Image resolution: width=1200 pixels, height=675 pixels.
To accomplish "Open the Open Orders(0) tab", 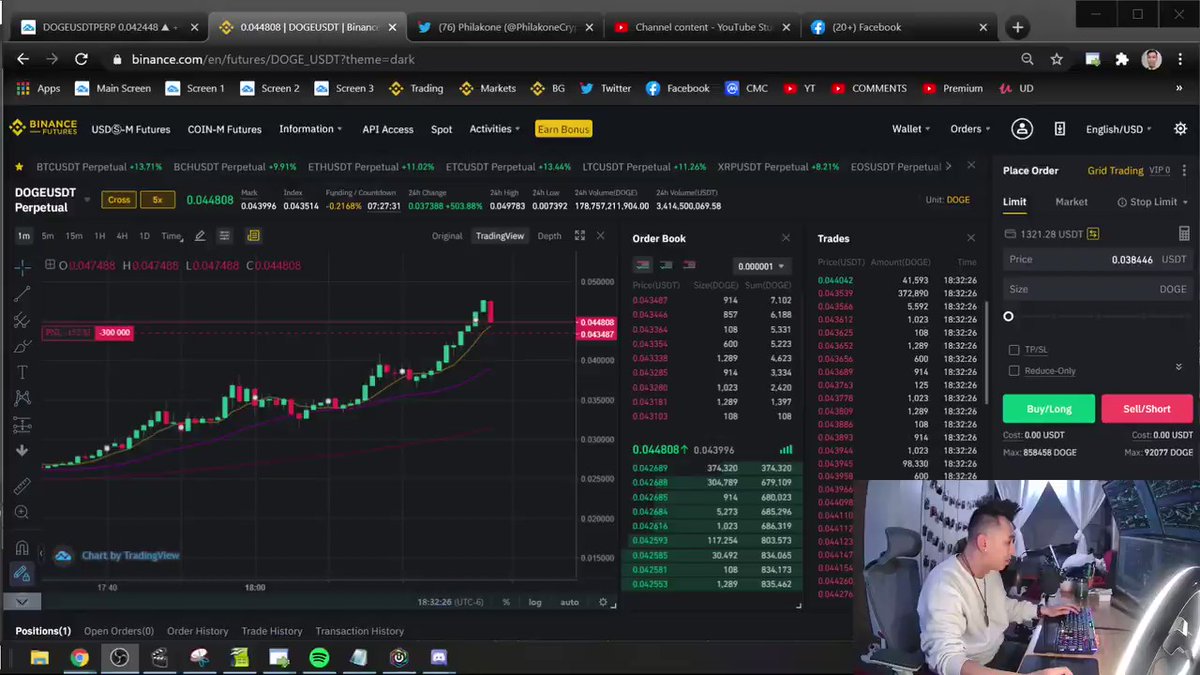I will [x=119, y=631].
